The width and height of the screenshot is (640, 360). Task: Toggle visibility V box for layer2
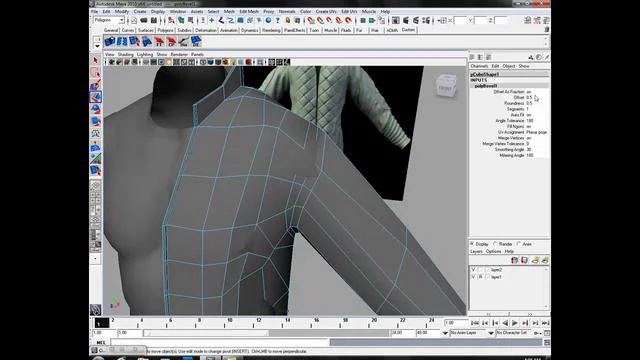[473, 270]
